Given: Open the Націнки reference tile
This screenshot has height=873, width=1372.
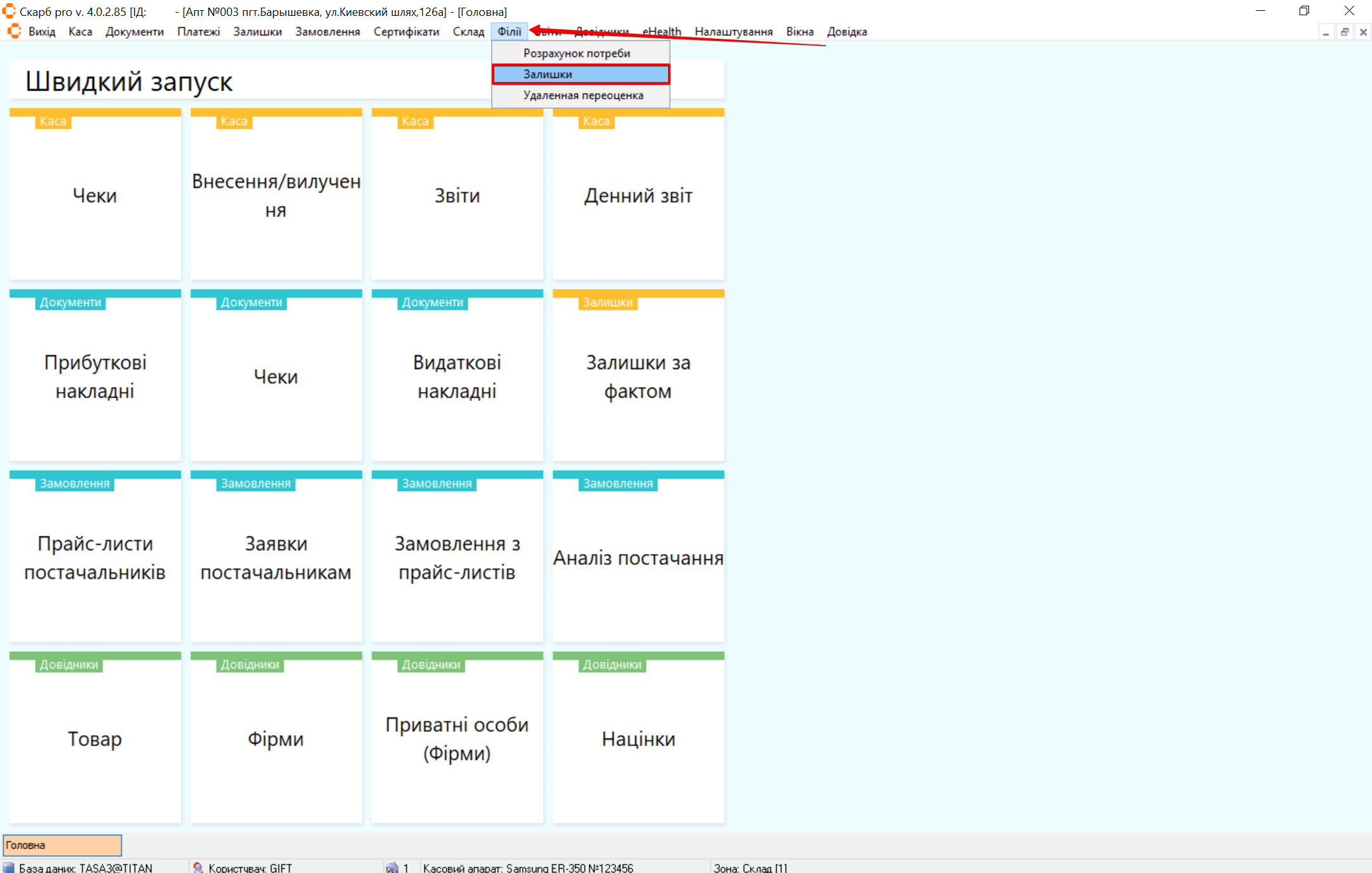Looking at the screenshot, I should coord(638,739).
